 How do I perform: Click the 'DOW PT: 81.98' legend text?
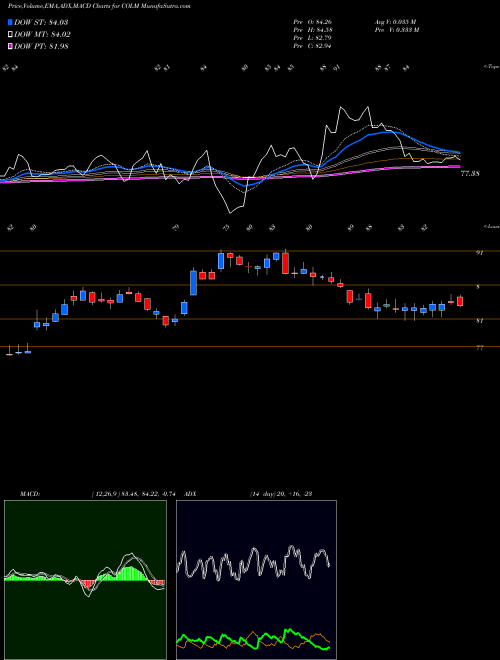pyautogui.click(x=41, y=46)
